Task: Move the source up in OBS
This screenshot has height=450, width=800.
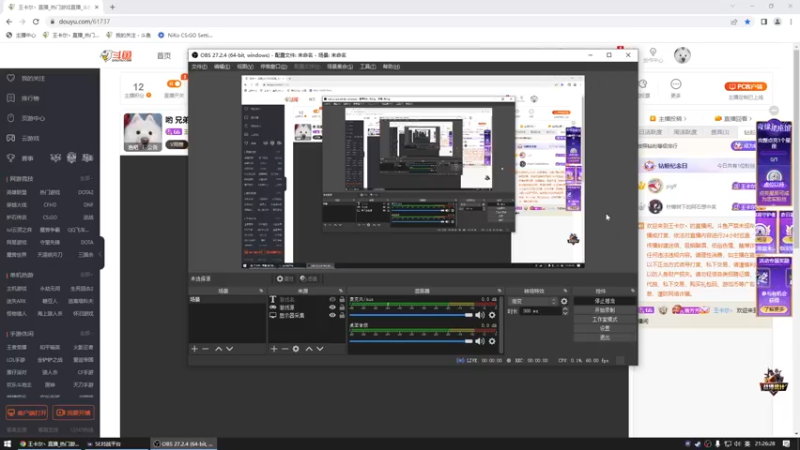Action: [309, 349]
